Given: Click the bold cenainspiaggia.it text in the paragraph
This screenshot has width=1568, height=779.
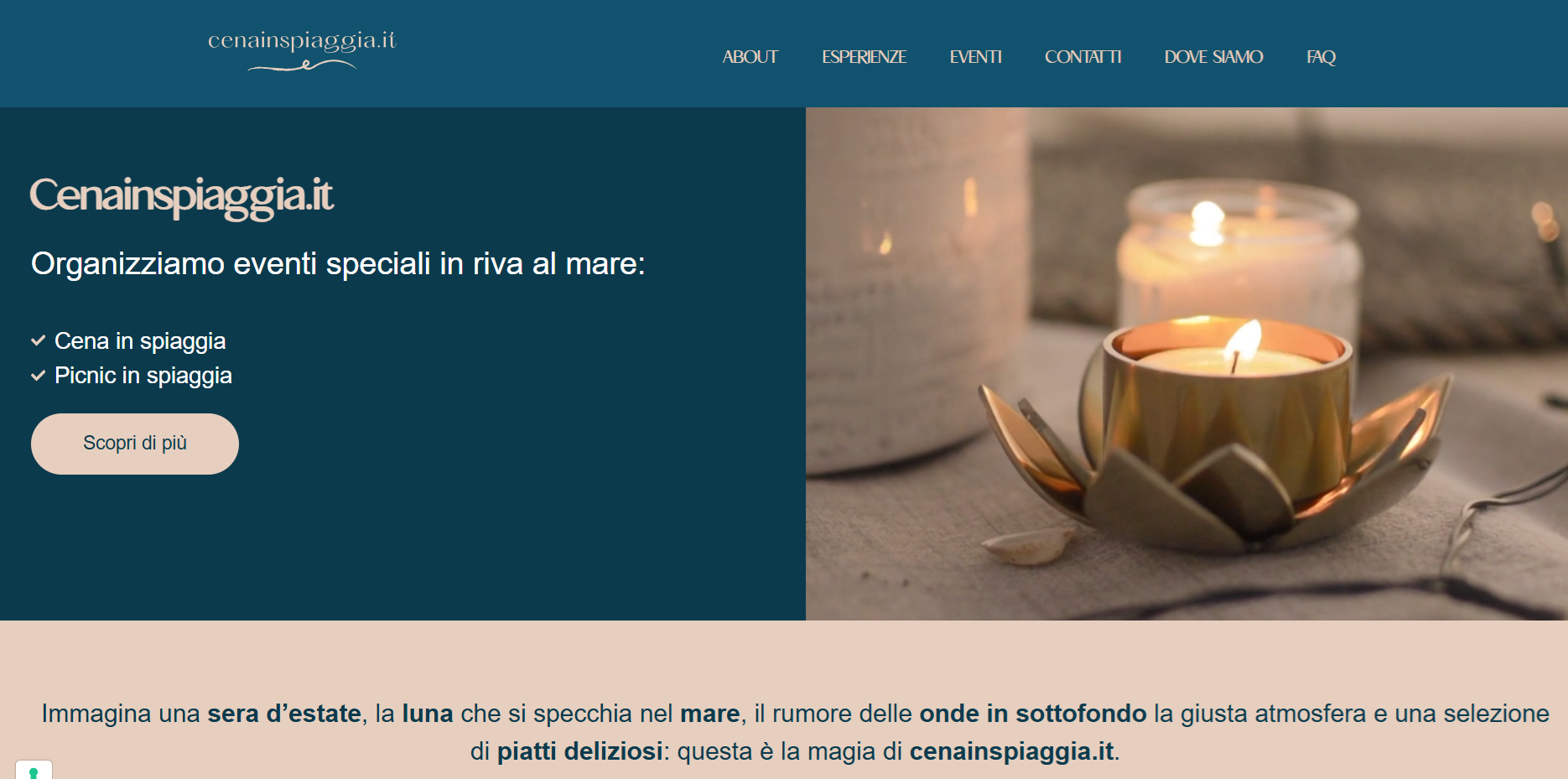Looking at the screenshot, I should [x=1012, y=751].
